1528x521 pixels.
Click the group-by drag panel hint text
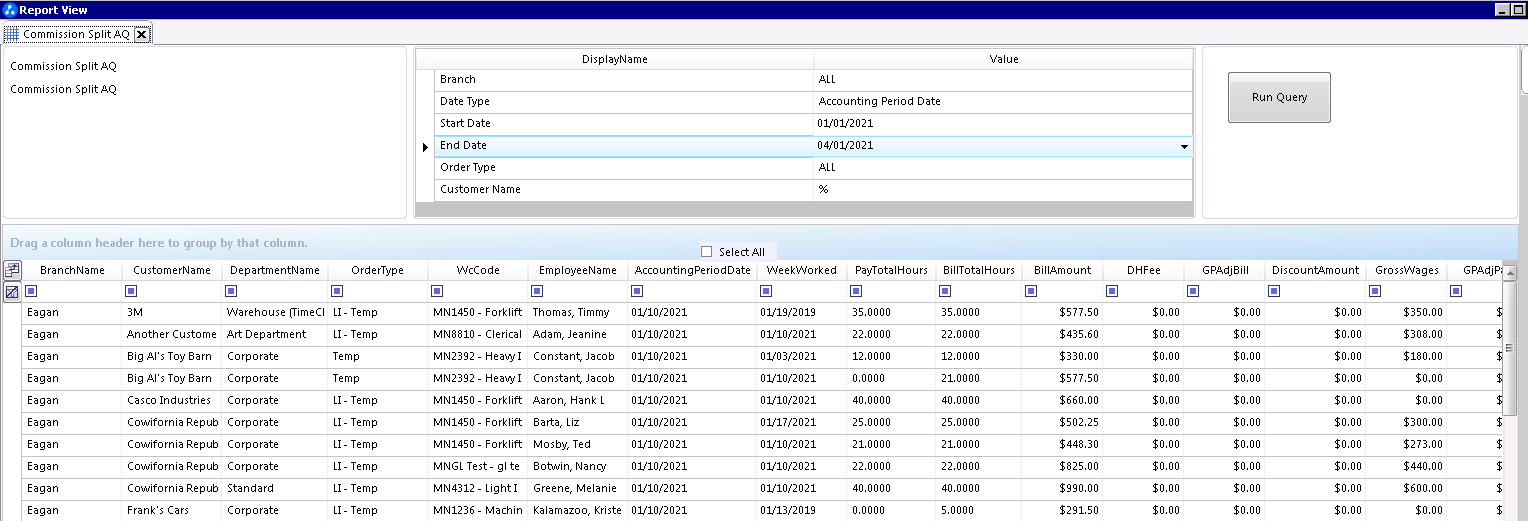coord(159,243)
